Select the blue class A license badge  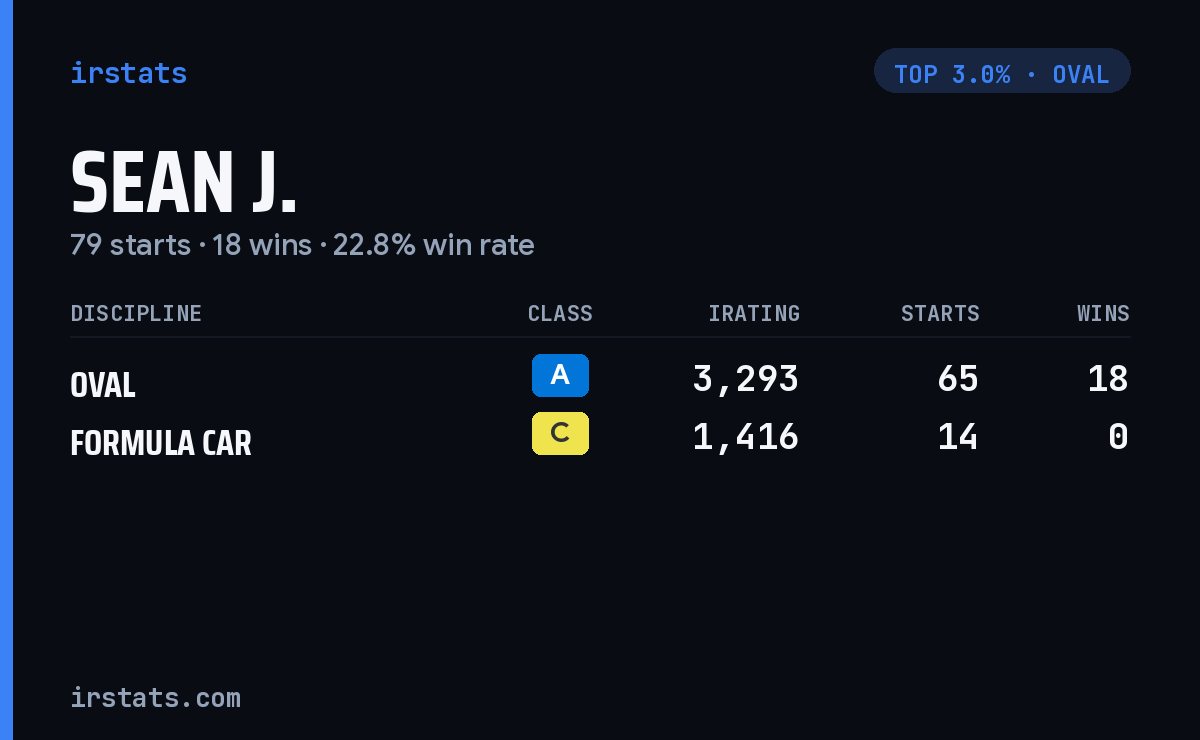pos(560,375)
